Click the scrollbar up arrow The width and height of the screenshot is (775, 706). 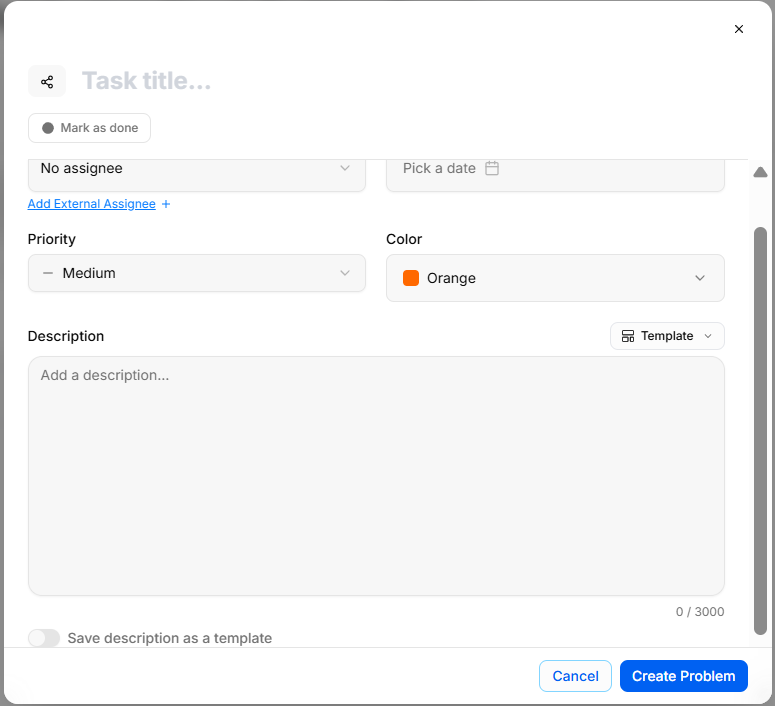point(760,172)
